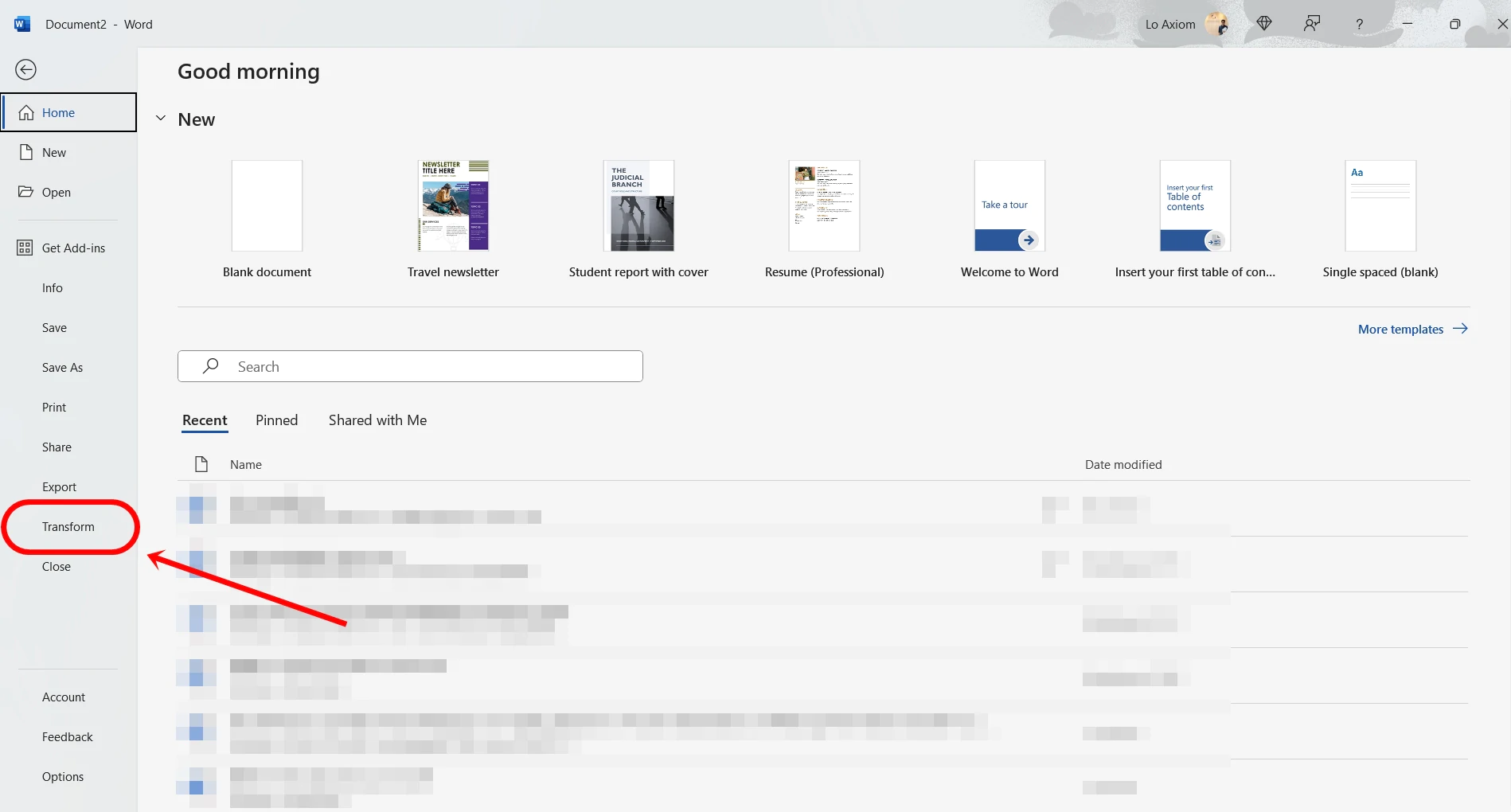Click the back arrow to return to the document

click(x=25, y=70)
